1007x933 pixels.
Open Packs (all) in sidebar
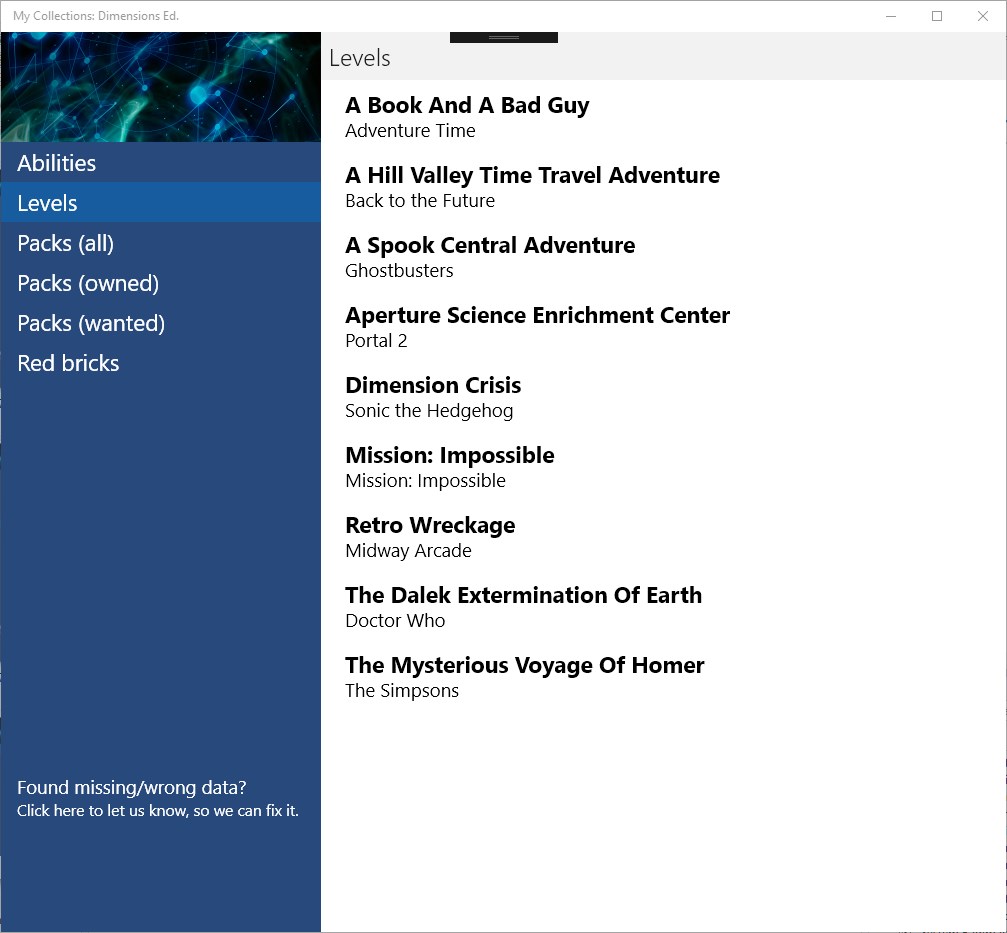point(161,243)
